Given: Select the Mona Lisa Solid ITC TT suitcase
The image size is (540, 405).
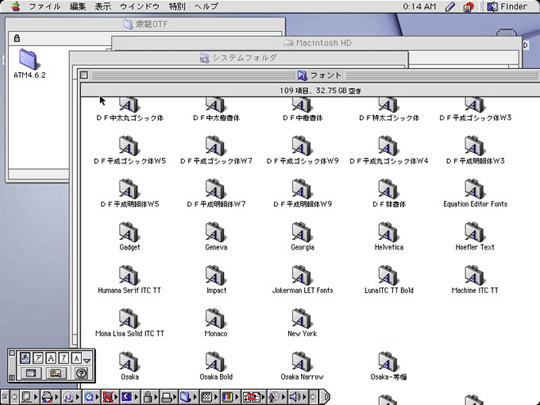Looking at the screenshot, I should [129, 318].
